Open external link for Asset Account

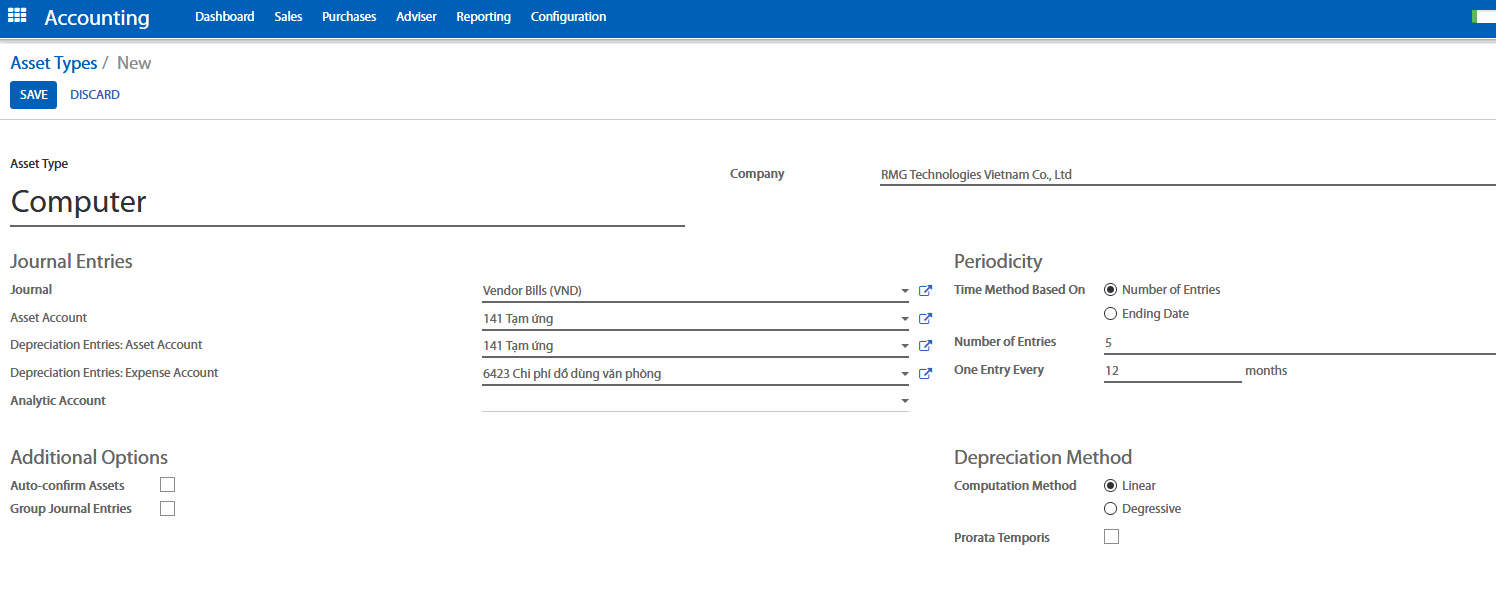(925, 319)
